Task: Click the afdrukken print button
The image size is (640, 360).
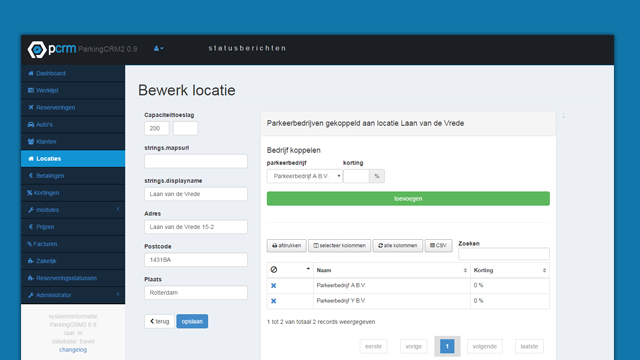Action: 287,246
